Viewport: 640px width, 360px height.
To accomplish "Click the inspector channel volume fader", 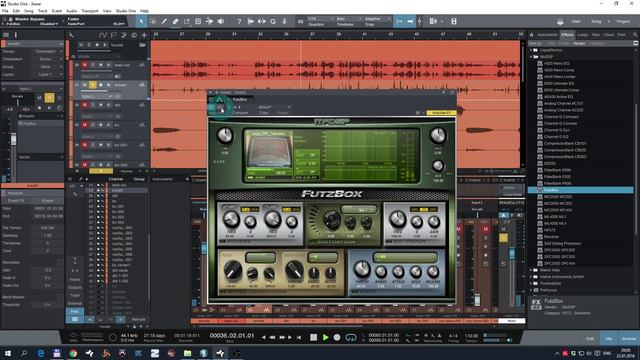I will click(13, 140).
